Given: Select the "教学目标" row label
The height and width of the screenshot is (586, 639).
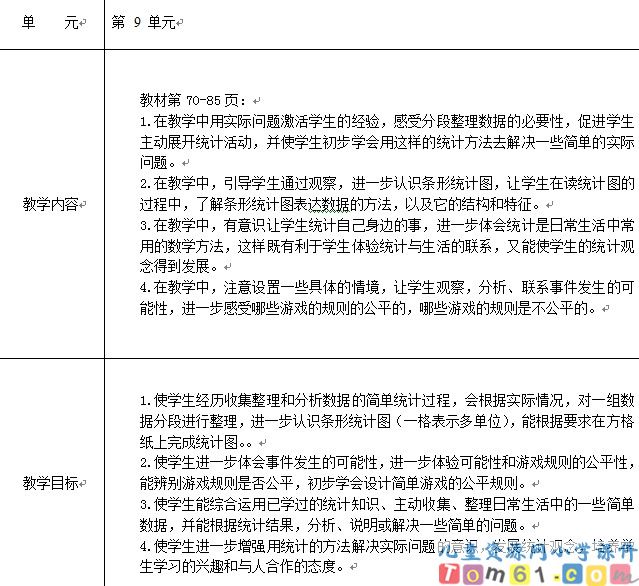Looking at the screenshot, I should (52, 484).
